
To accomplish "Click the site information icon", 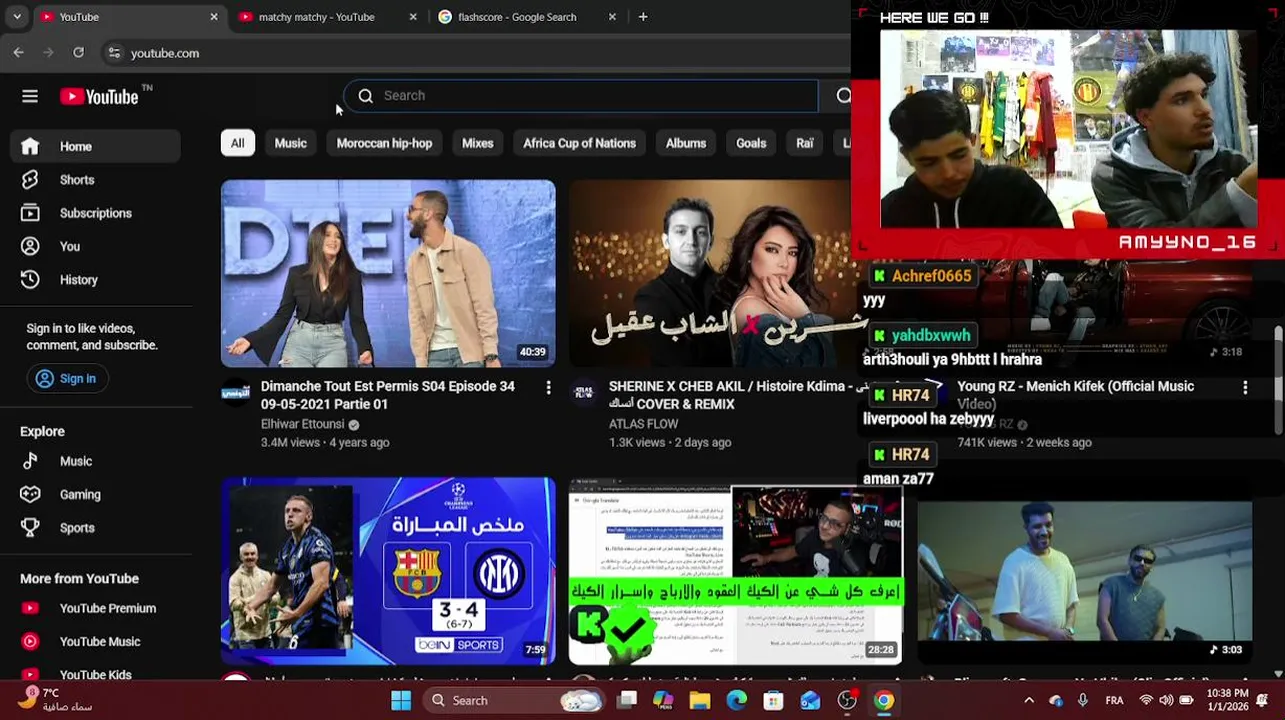I will point(114,53).
